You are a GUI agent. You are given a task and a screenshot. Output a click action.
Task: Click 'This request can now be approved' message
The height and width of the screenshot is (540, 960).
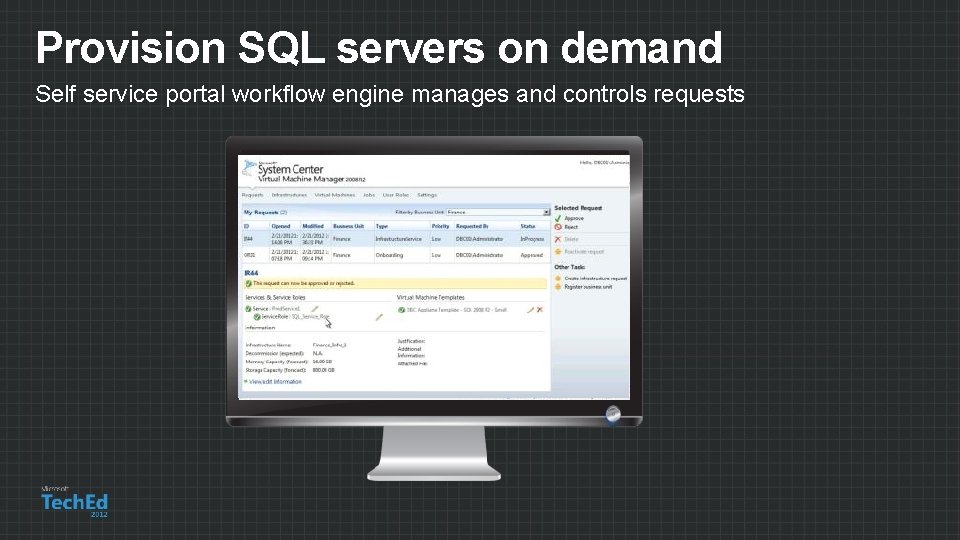tap(304, 283)
